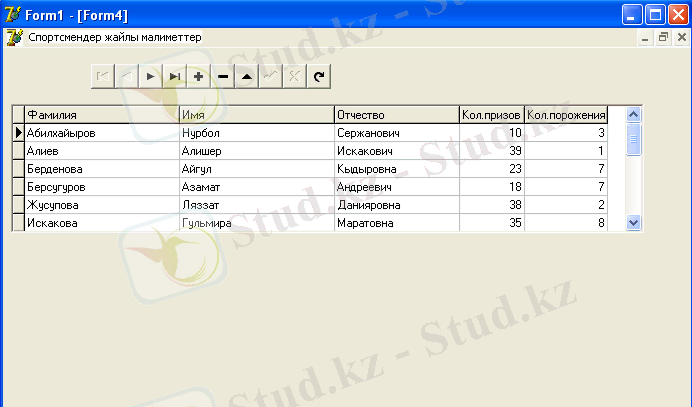Select losses cell 2 in Жусупова row
The width and height of the screenshot is (692, 407).
coord(566,205)
